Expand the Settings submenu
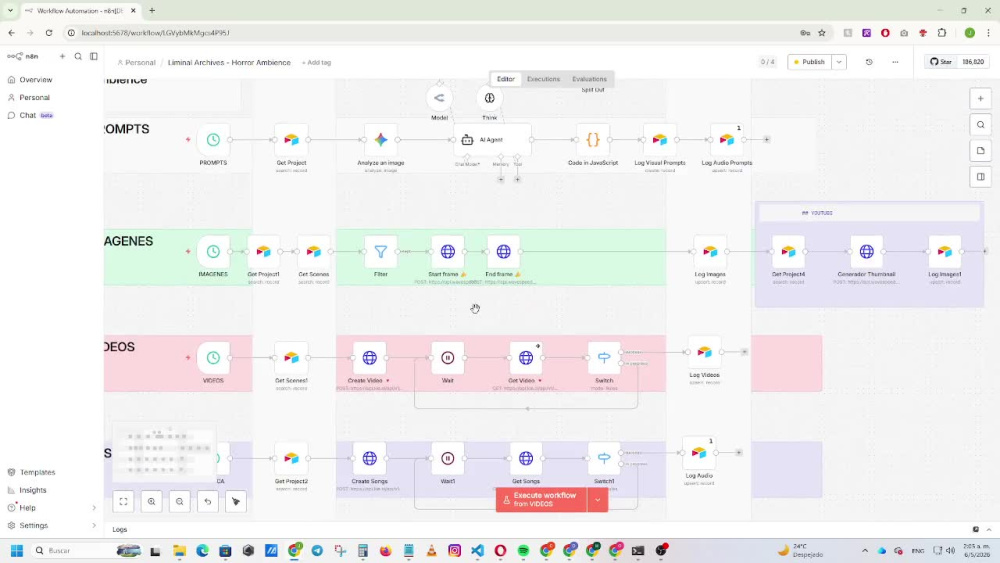The image size is (1000, 563). click(x=94, y=526)
